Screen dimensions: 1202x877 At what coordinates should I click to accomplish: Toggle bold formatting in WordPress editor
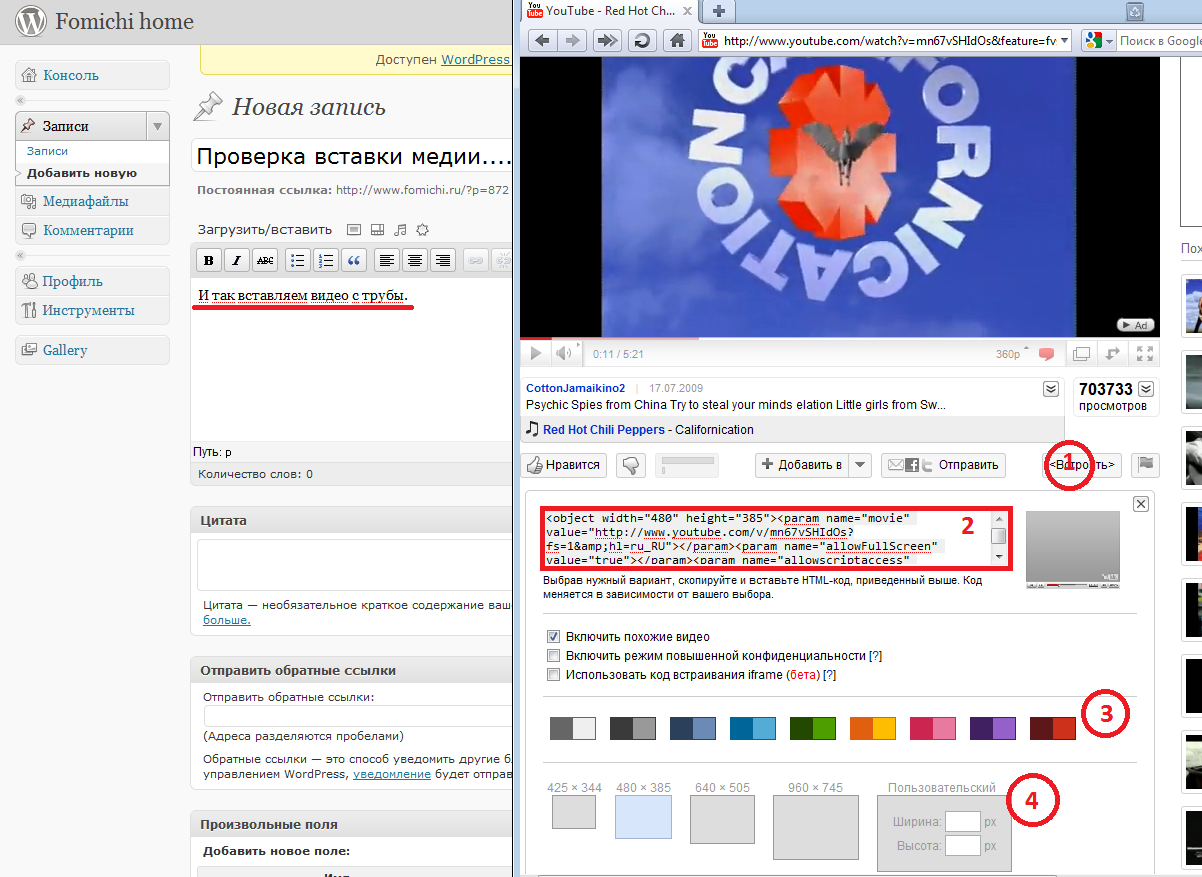click(x=208, y=260)
